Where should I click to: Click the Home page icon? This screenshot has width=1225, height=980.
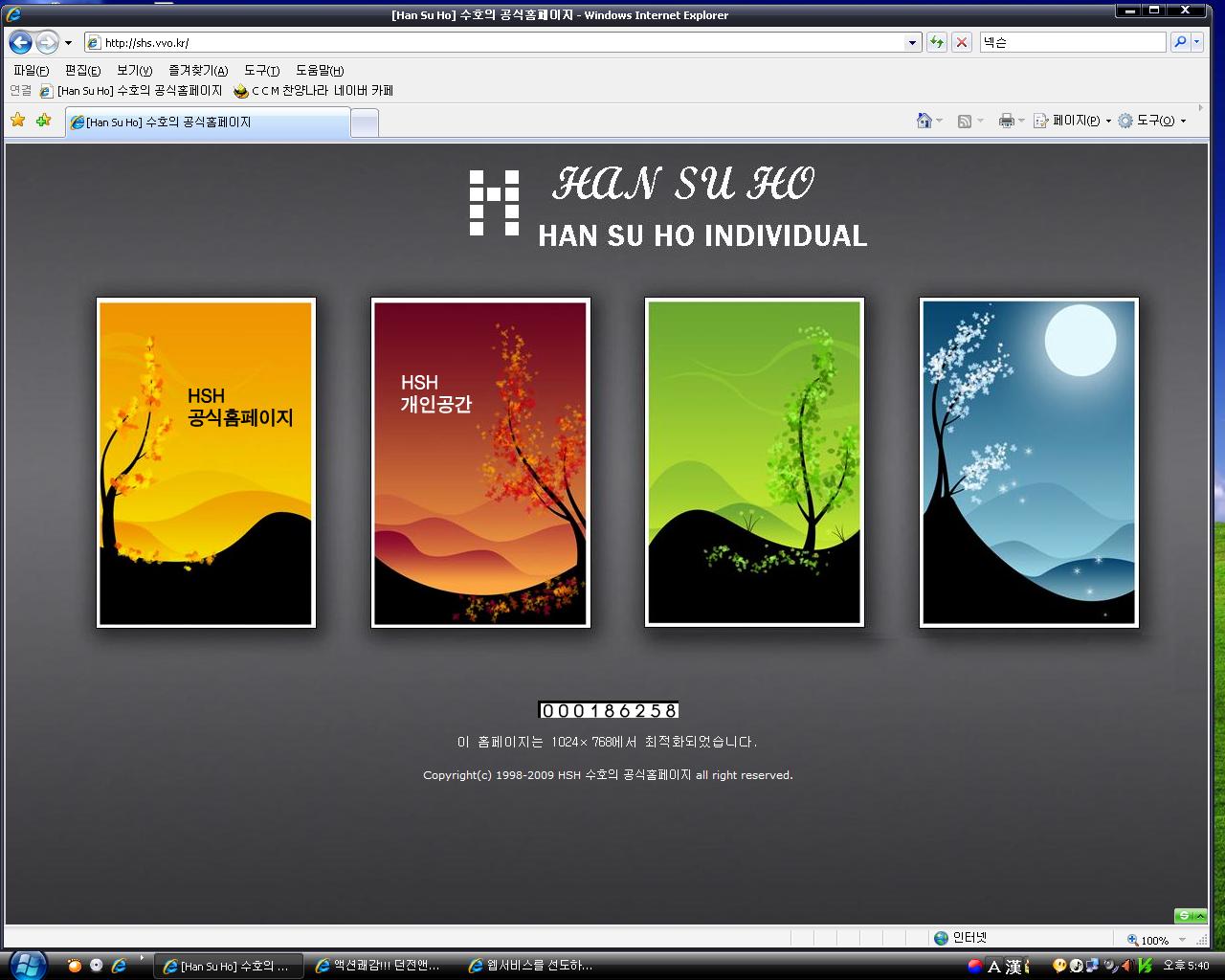point(924,121)
